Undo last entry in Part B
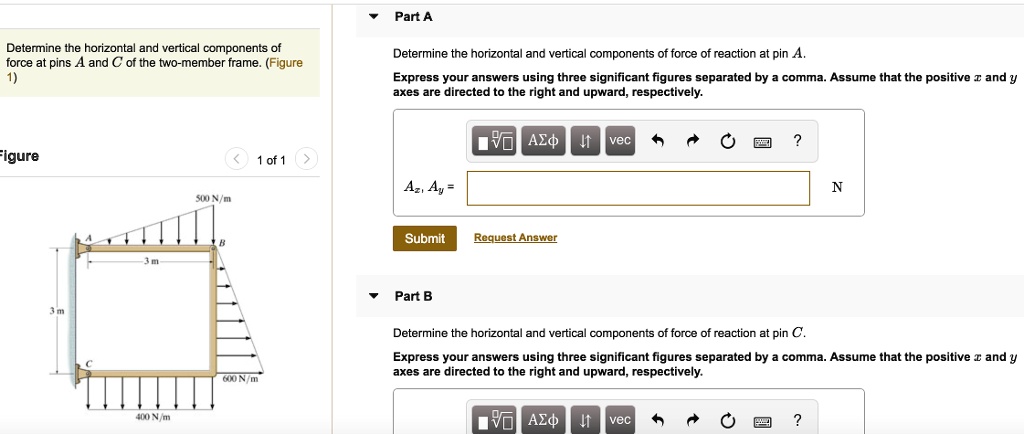The image size is (1024, 434). [x=658, y=420]
